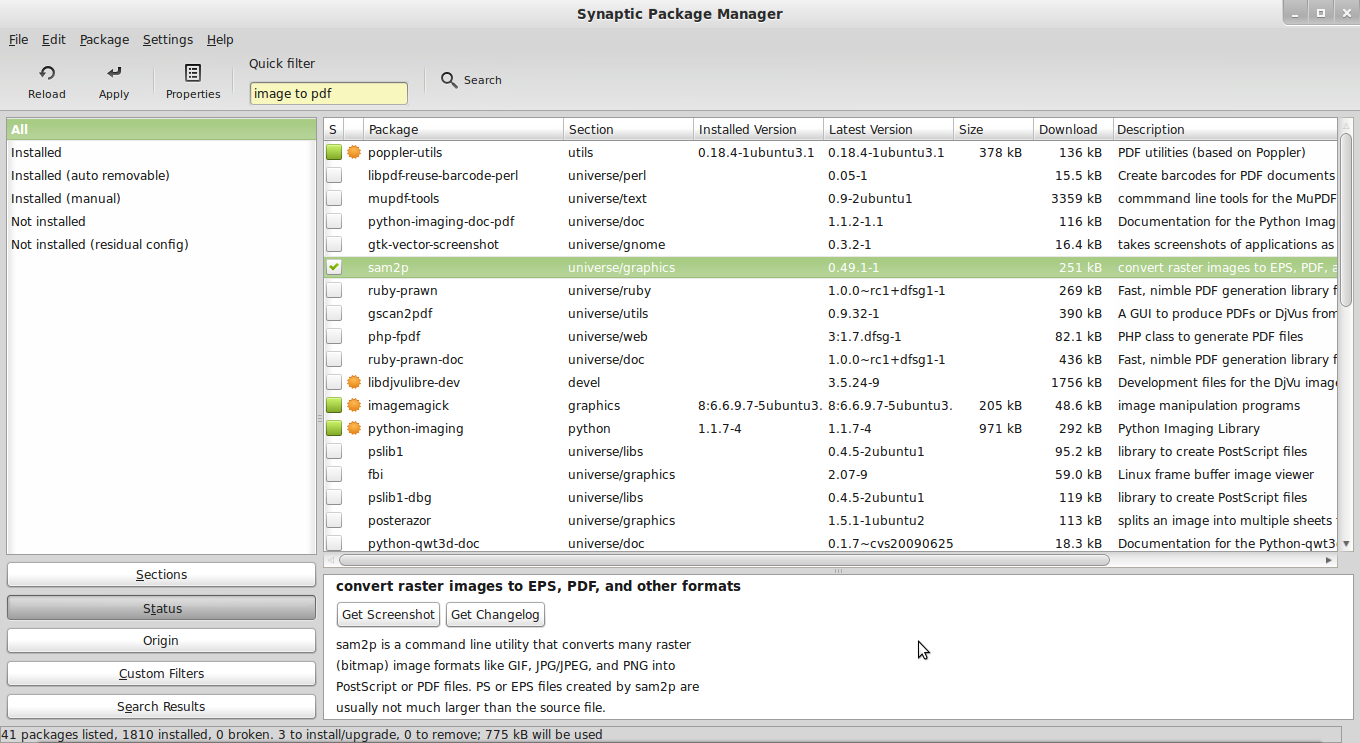
Task: Toggle the mupdf-tools status checkbox
Action: [334, 199]
